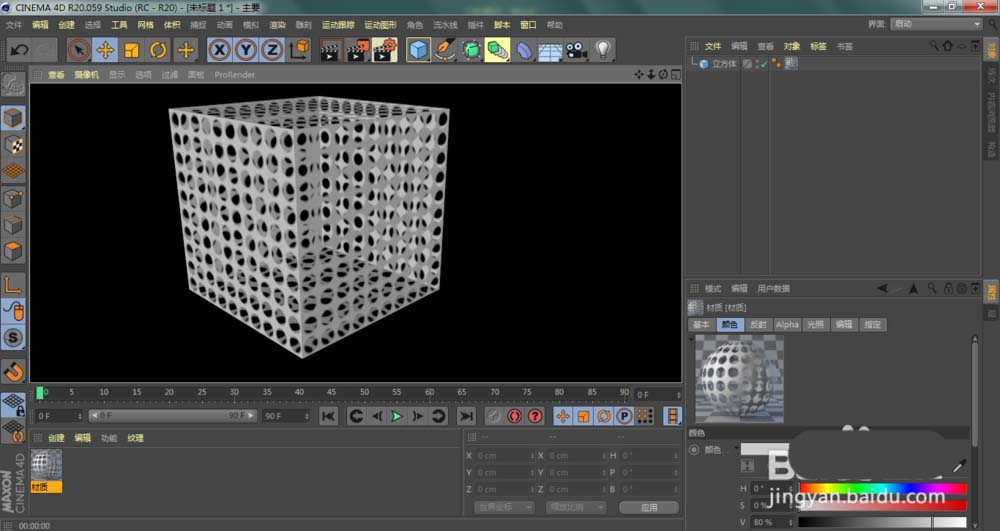1000x531 pixels.
Task: Click the Pen spline tool icon
Action: pyautogui.click(x=445, y=49)
